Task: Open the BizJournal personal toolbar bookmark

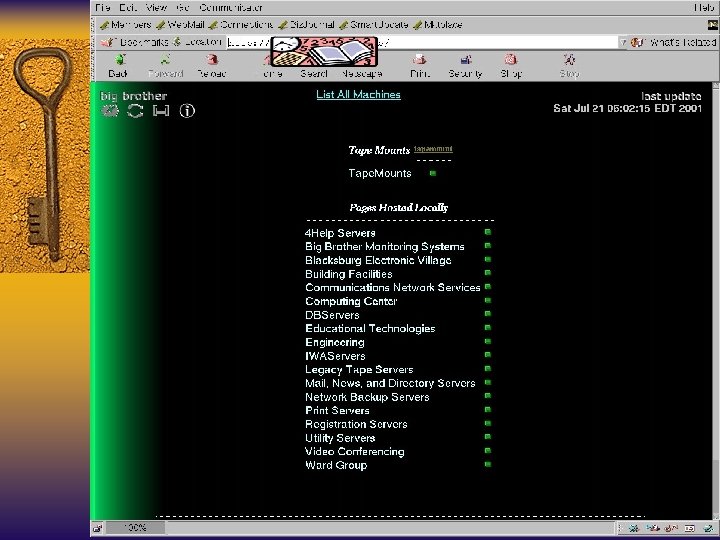Action: point(307,25)
